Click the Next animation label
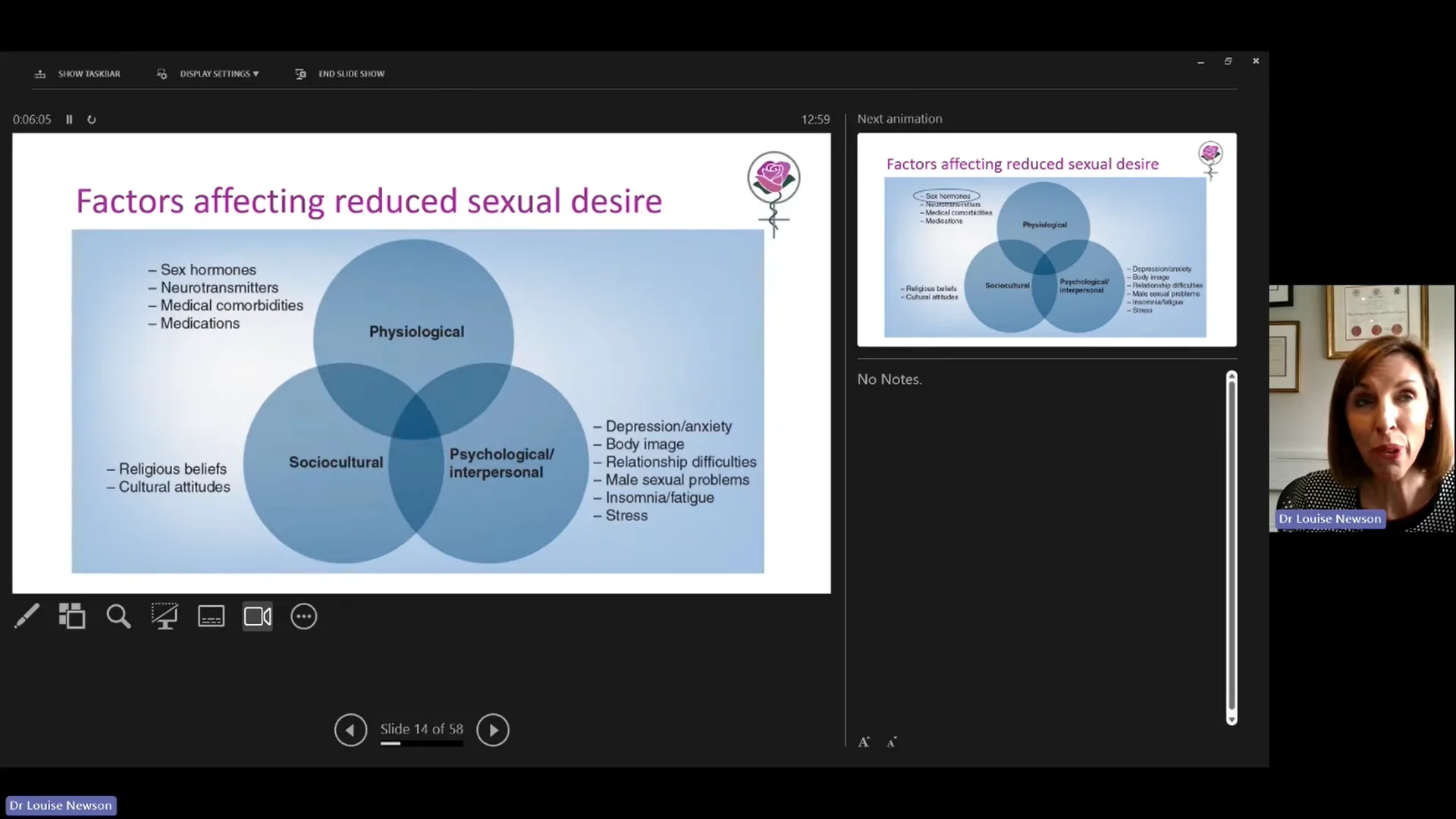The width and height of the screenshot is (1456, 819). (x=899, y=118)
